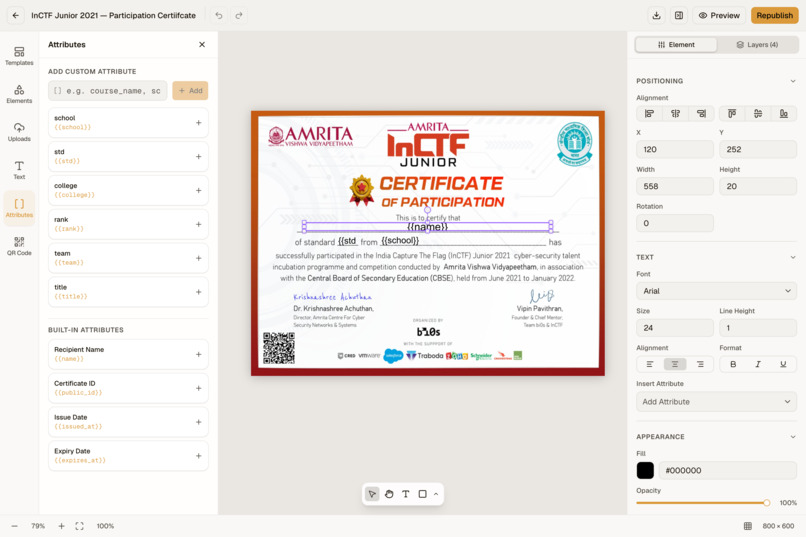Align element to vertical middle
Image resolution: width=806 pixels, height=537 pixels.
(758, 114)
